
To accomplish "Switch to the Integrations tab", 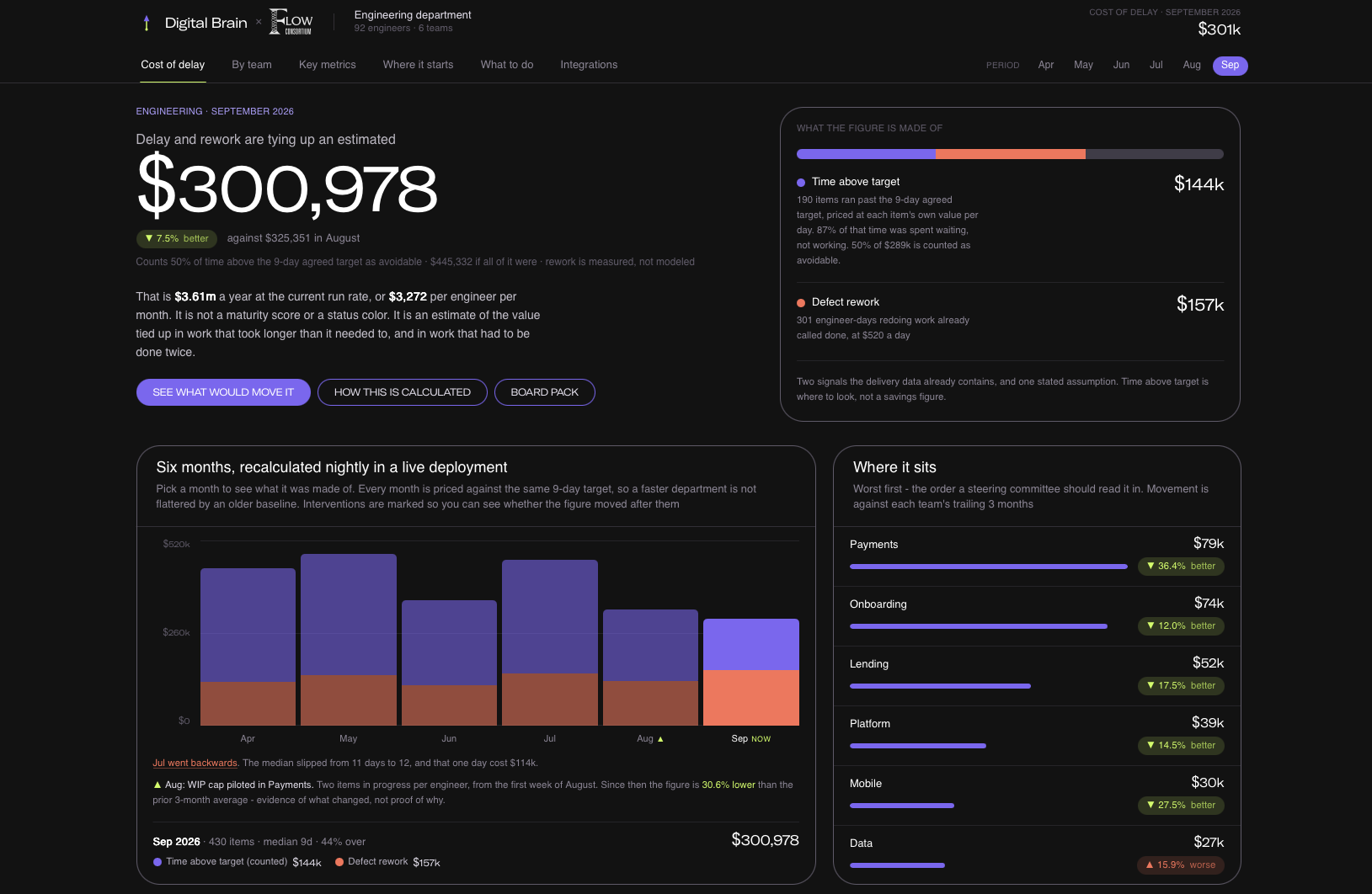I will point(589,65).
